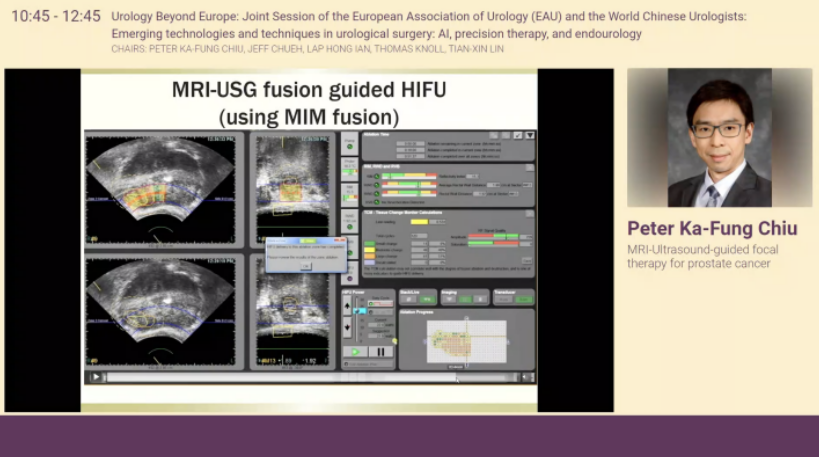The image size is (819, 457).
Task: Select the RFAC status indicator tile
Action: (349, 221)
